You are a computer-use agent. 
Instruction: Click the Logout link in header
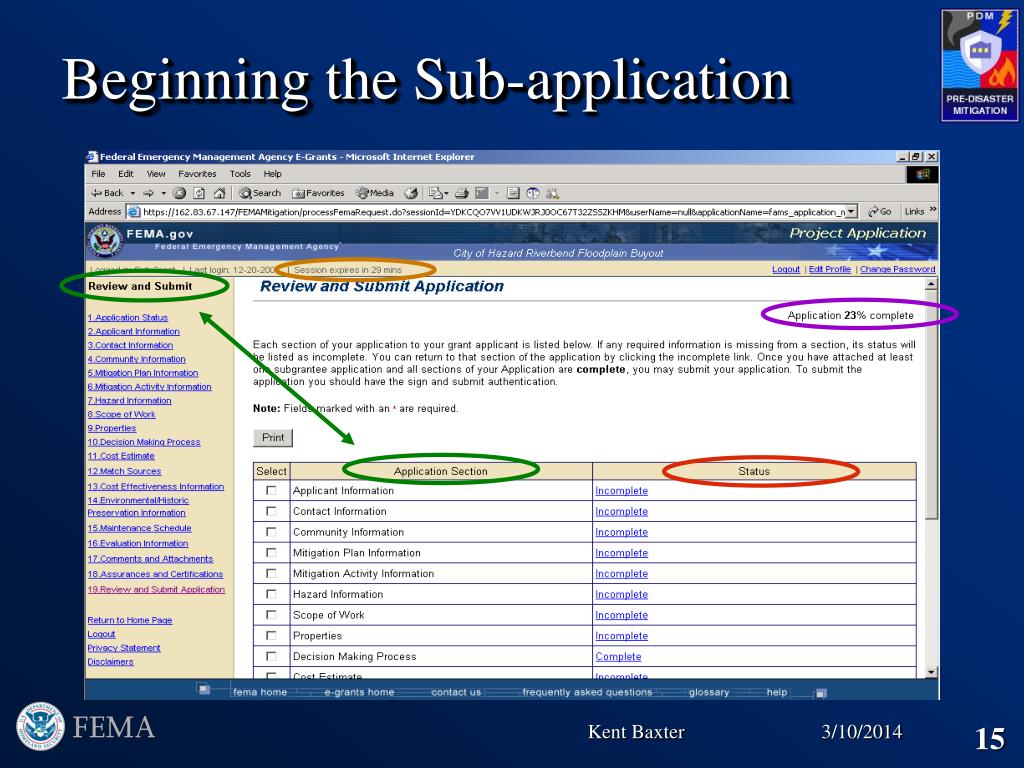coord(786,269)
